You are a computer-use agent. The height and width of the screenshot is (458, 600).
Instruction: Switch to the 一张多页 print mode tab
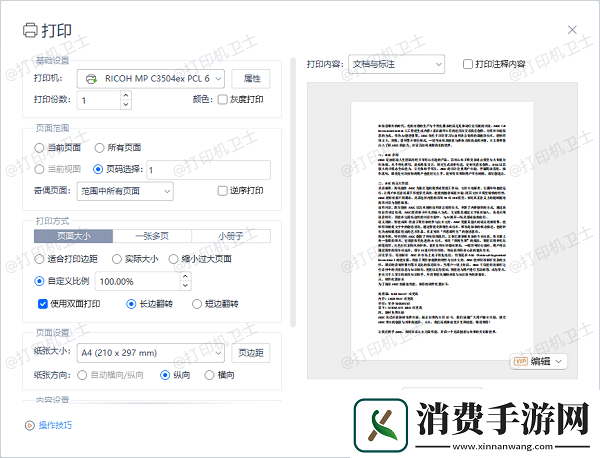click(152, 236)
